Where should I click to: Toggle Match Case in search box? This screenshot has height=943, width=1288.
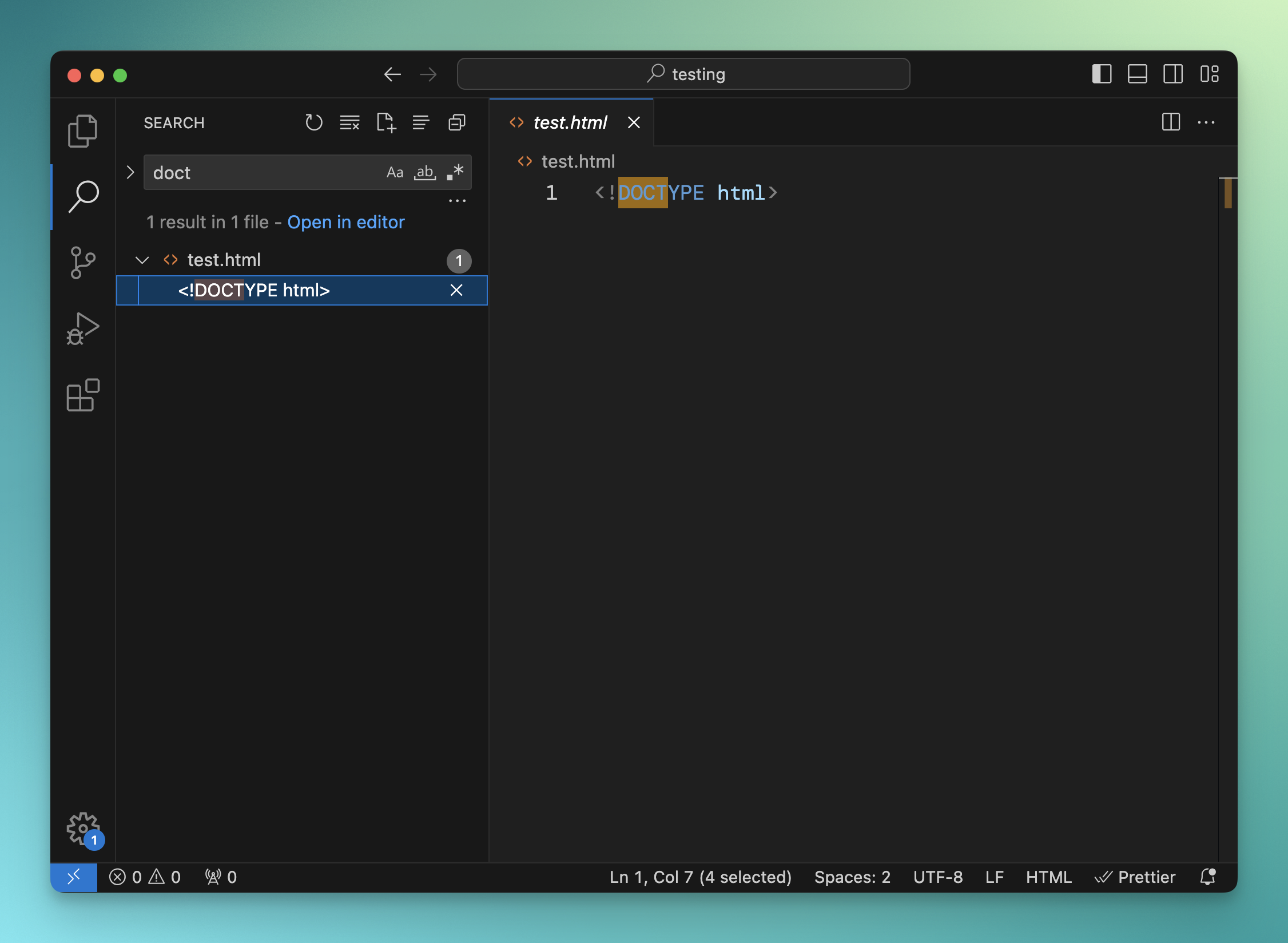[x=395, y=172]
